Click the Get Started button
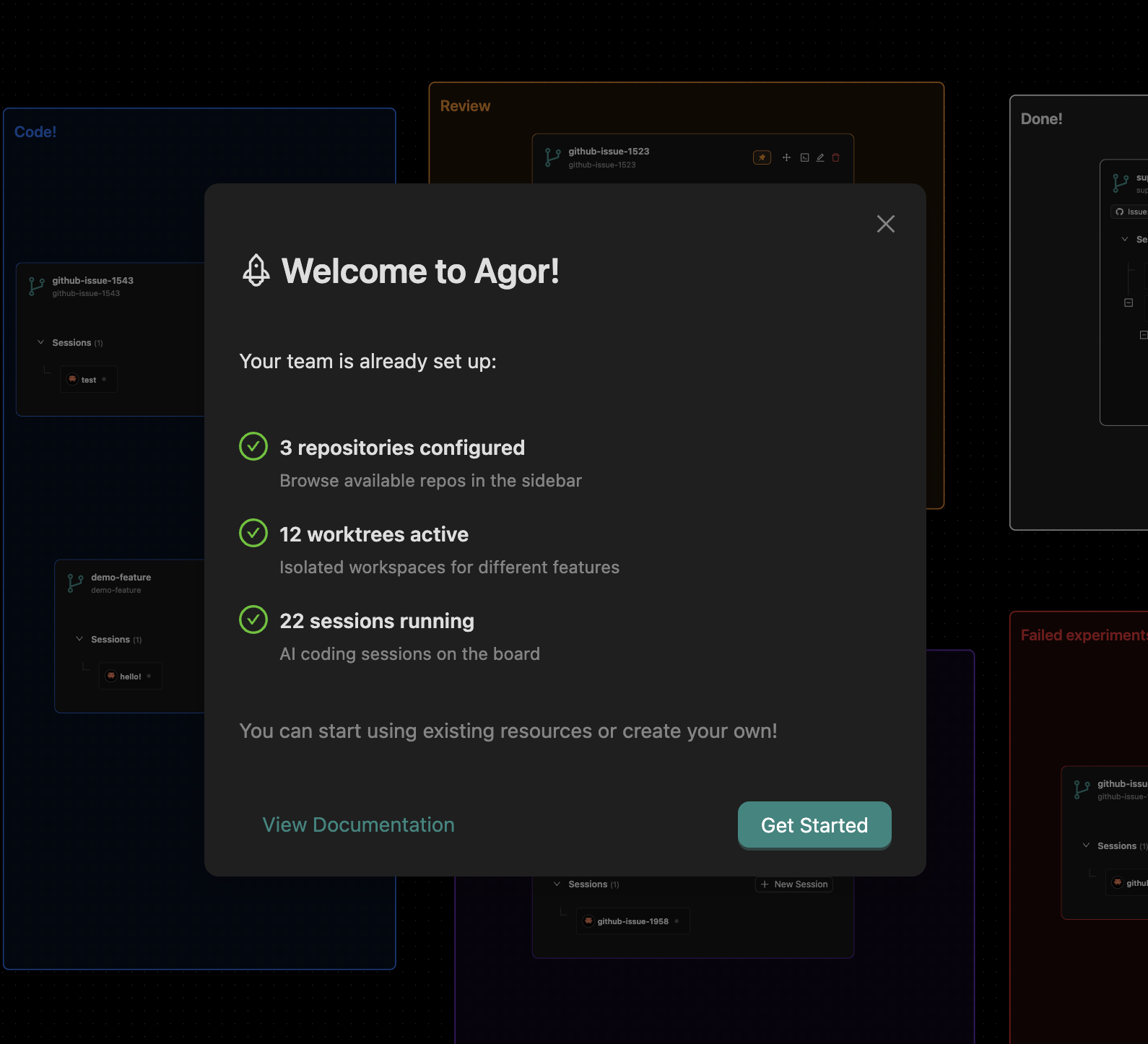 [x=814, y=825]
